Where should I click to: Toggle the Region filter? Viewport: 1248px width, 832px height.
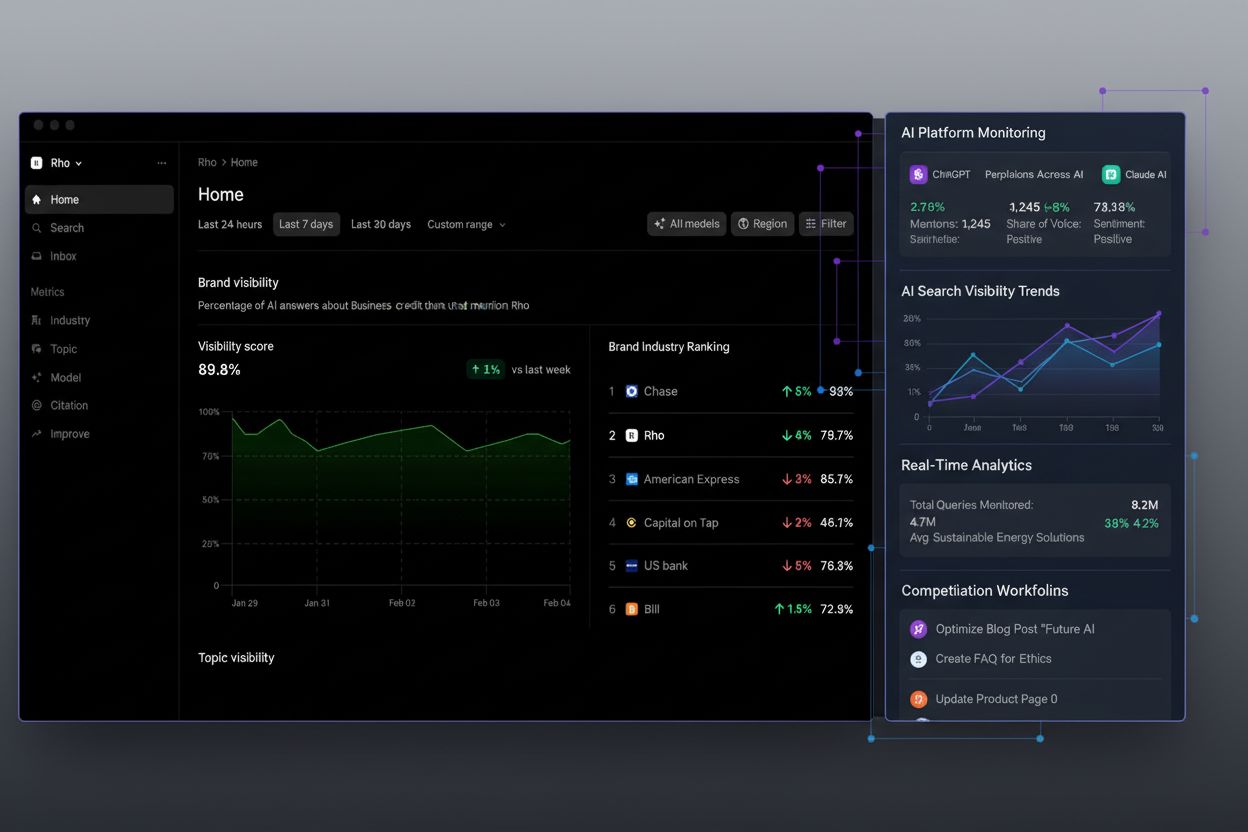tap(762, 223)
